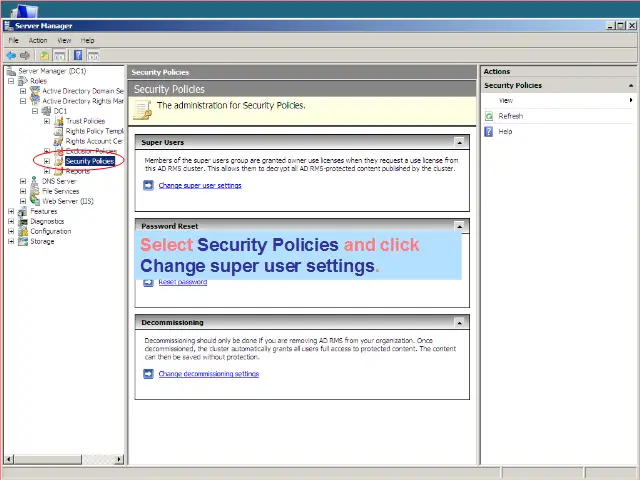Click the Features node icon

coord(23,211)
